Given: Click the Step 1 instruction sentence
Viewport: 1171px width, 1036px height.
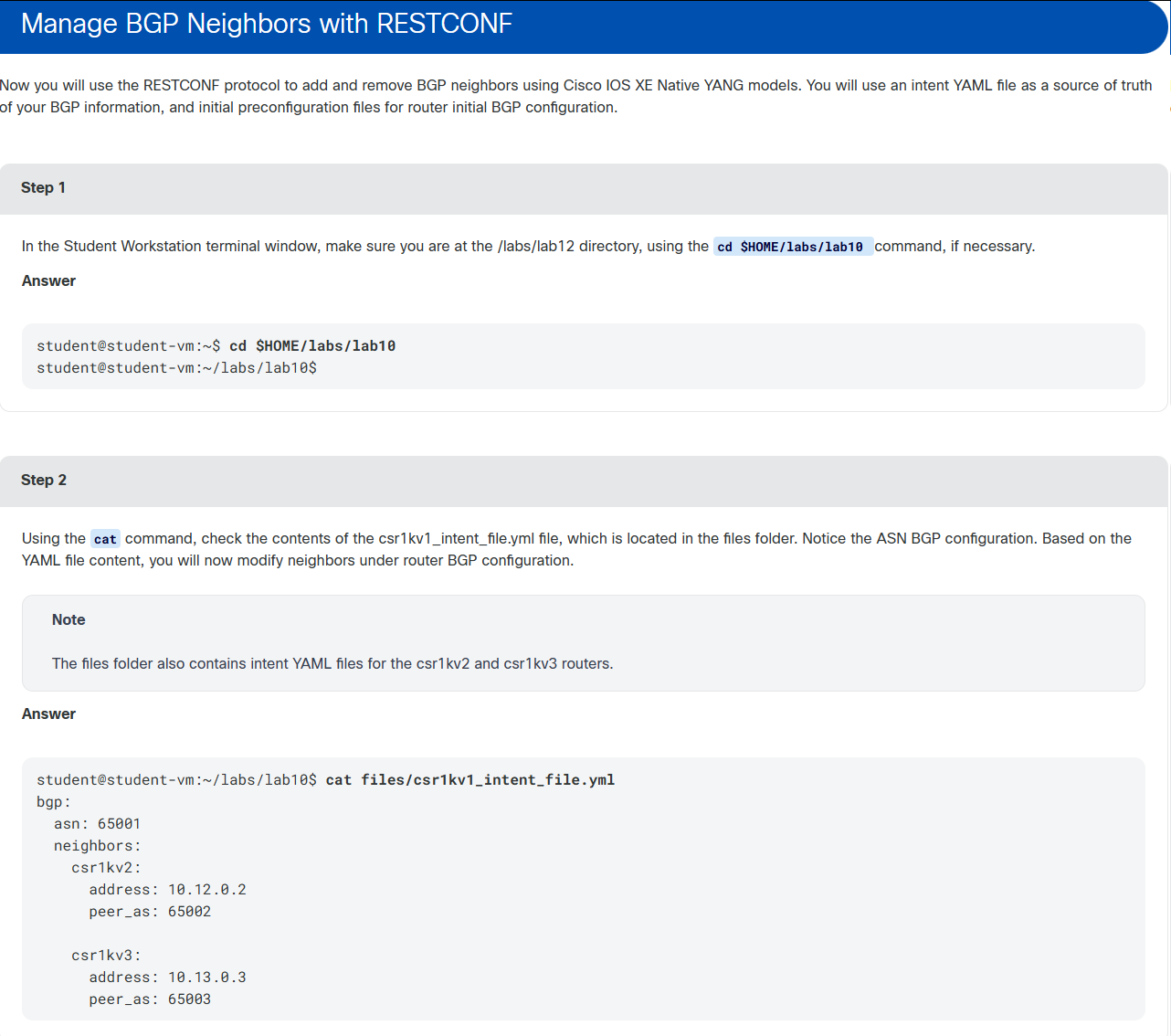Looking at the screenshot, I should pyautogui.click(x=528, y=247).
